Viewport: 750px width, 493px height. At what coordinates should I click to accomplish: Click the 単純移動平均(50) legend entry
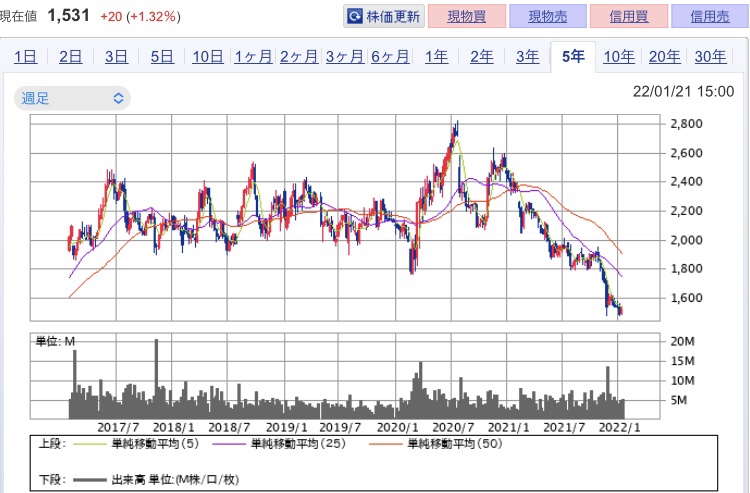point(436,444)
